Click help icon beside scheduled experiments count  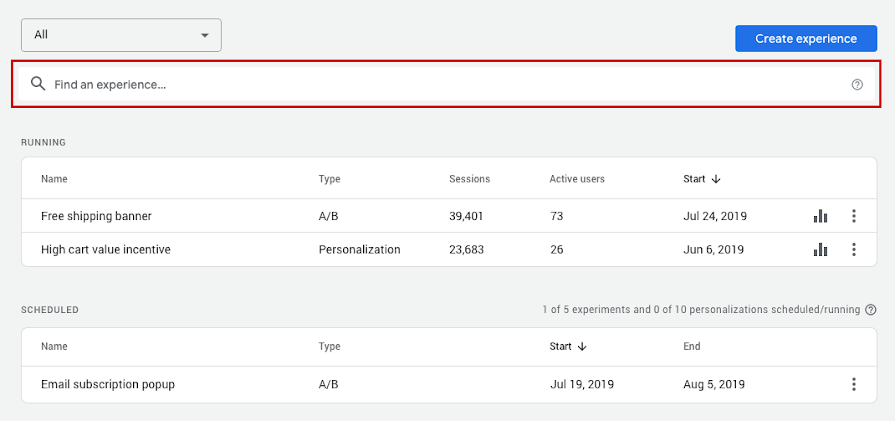pyautogui.click(x=871, y=310)
